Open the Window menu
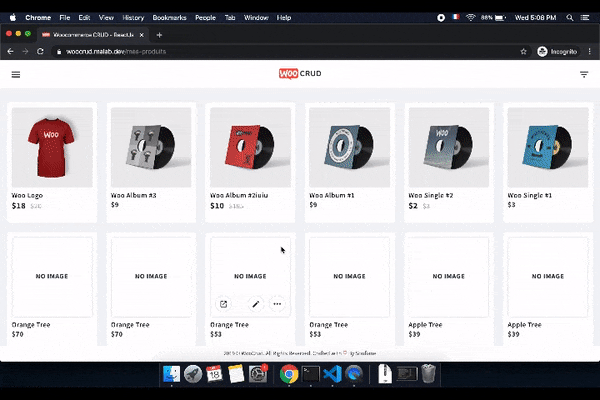 tap(256, 18)
